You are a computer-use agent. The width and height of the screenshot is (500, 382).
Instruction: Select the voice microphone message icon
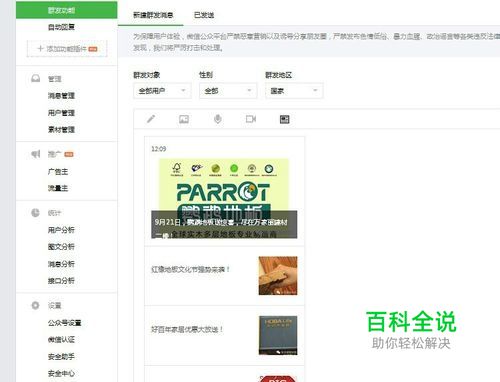click(218, 119)
